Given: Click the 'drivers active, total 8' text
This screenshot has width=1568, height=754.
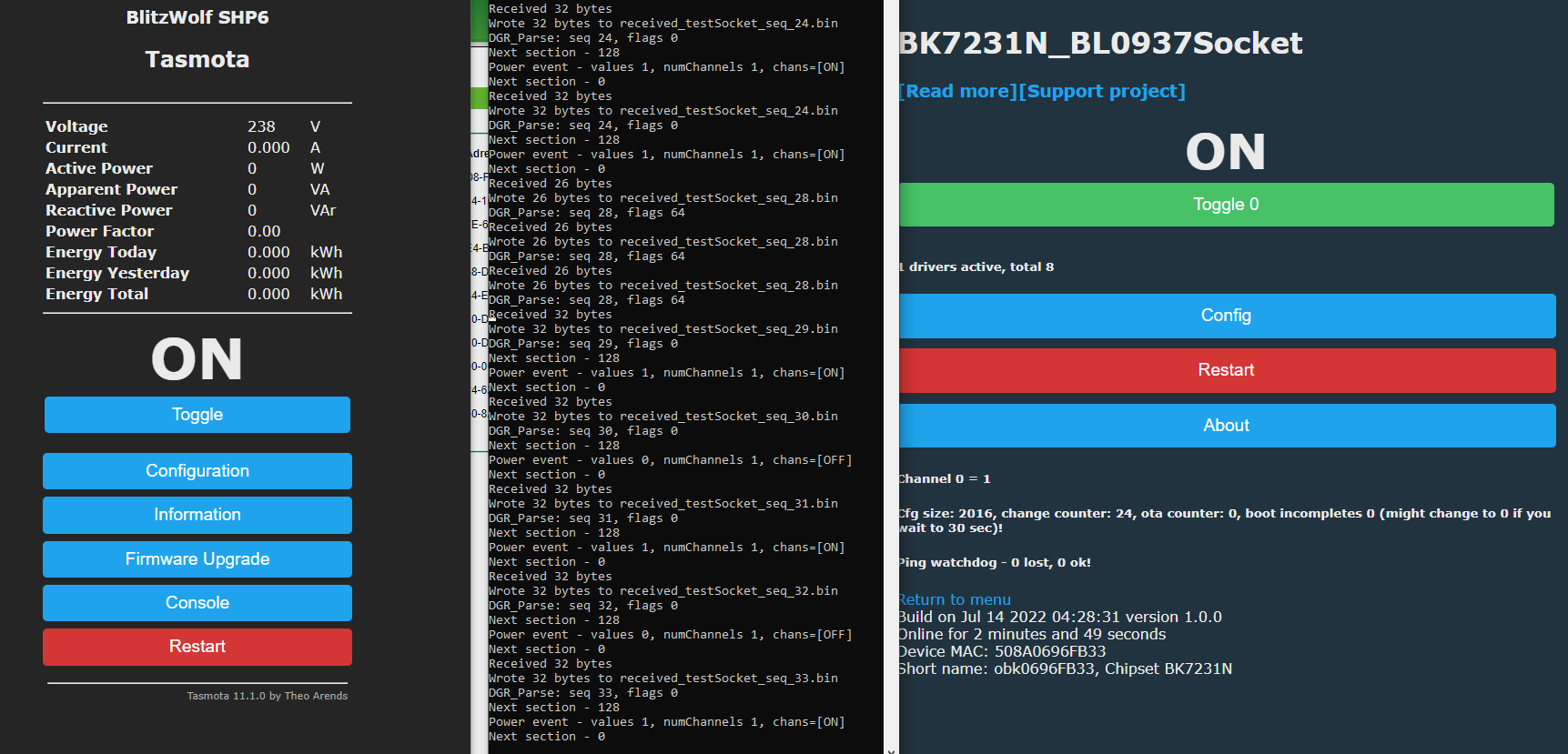Looking at the screenshot, I should (x=976, y=266).
